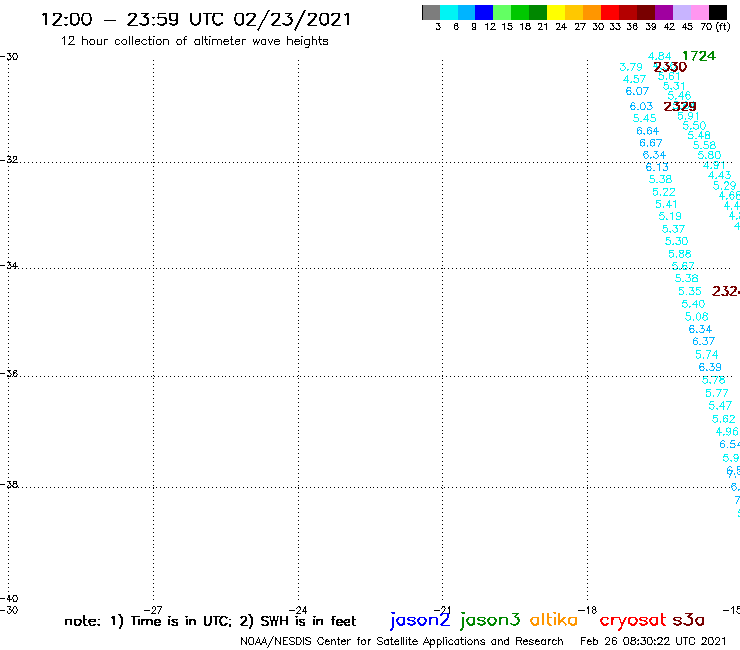Viewport: 740px width, 650px height.
Task: Click the wave height value 6.39
Action: click(x=710, y=367)
